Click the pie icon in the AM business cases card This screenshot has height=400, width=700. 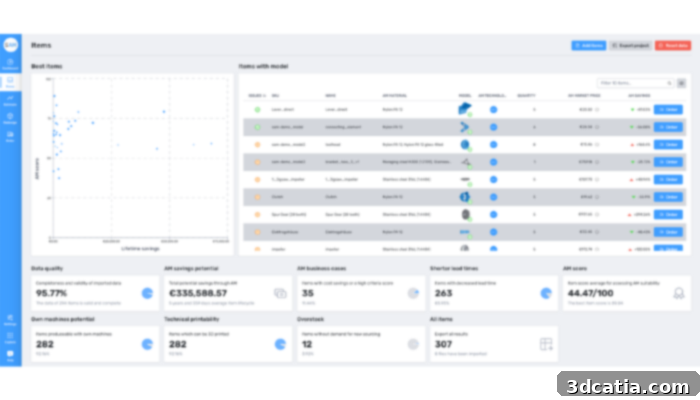point(413,293)
